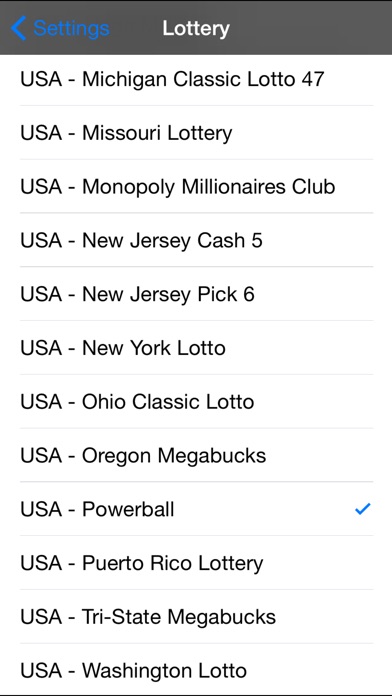Choose USA - New York Lotto

196,348
